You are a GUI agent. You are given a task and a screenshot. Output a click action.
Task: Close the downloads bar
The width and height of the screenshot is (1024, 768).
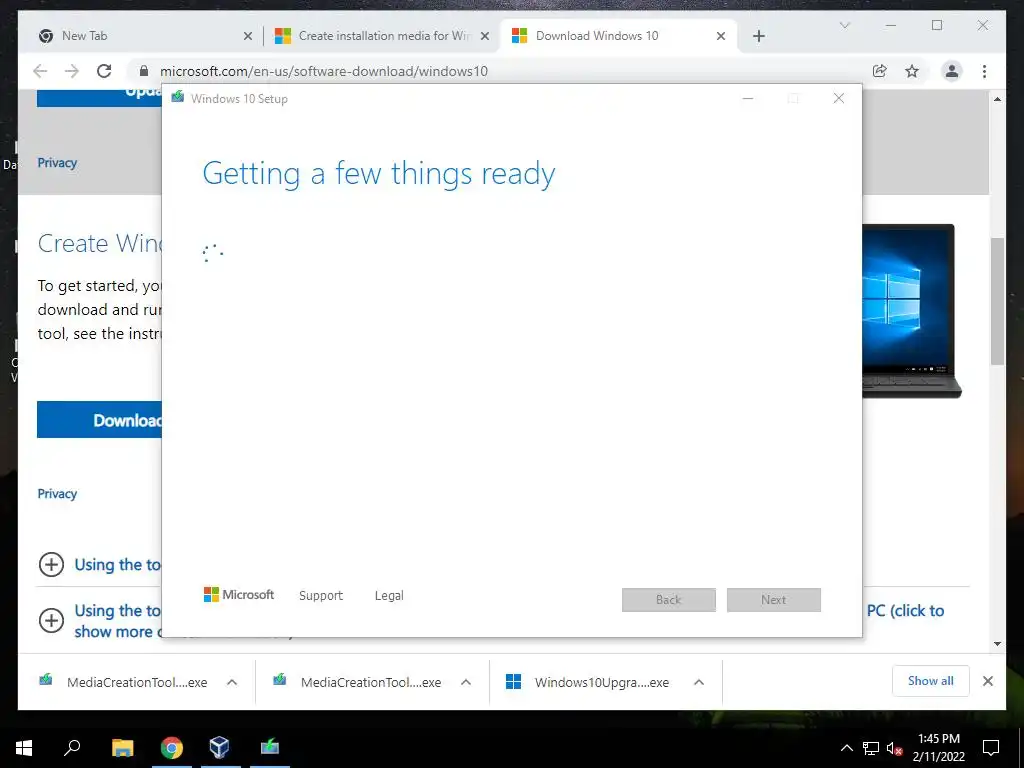click(x=988, y=681)
